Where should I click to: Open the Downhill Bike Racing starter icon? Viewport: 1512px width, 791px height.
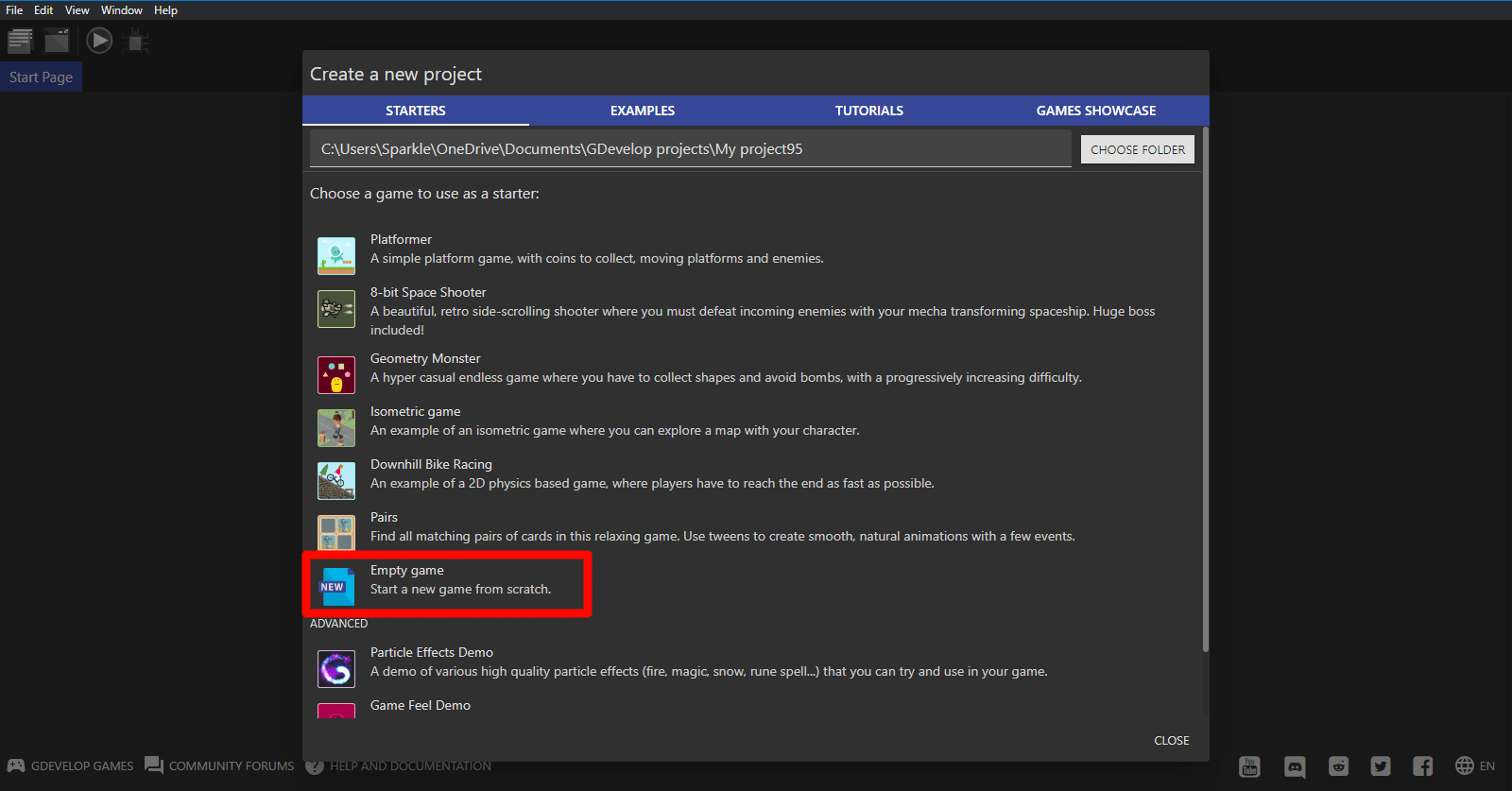tap(336, 480)
